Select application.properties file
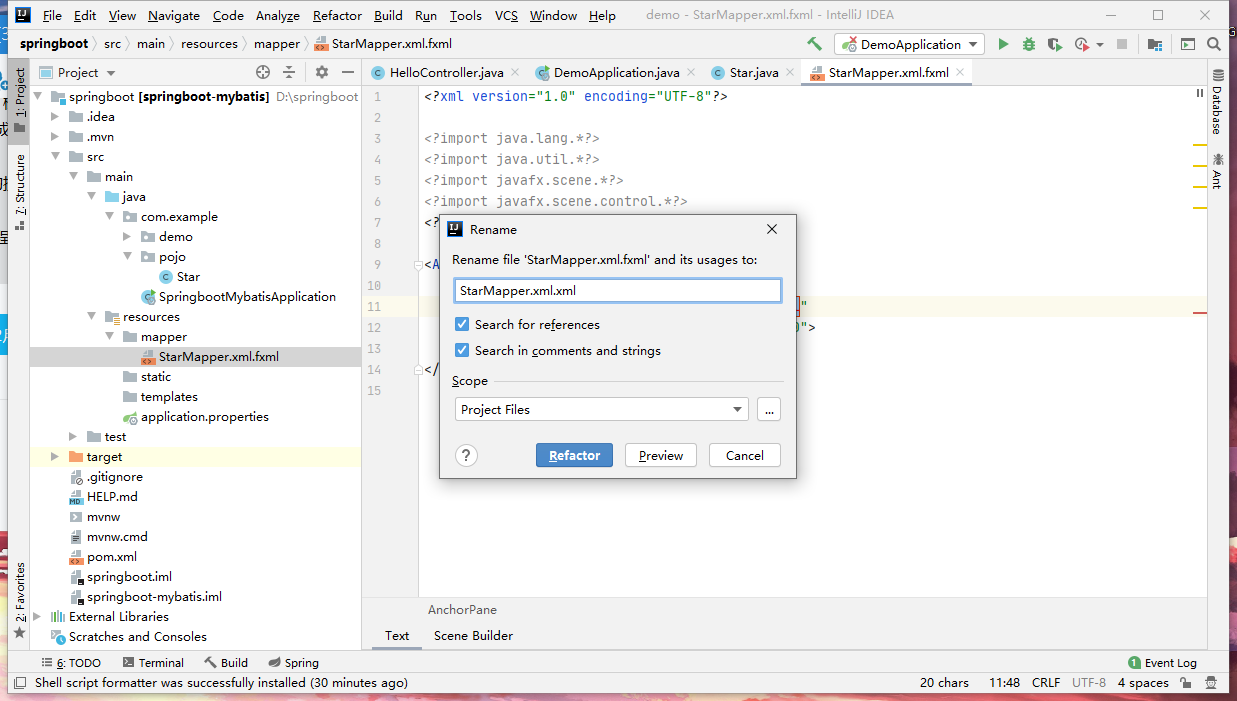Image resolution: width=1237 pixels, height=701 pixels. coord(204,416)
